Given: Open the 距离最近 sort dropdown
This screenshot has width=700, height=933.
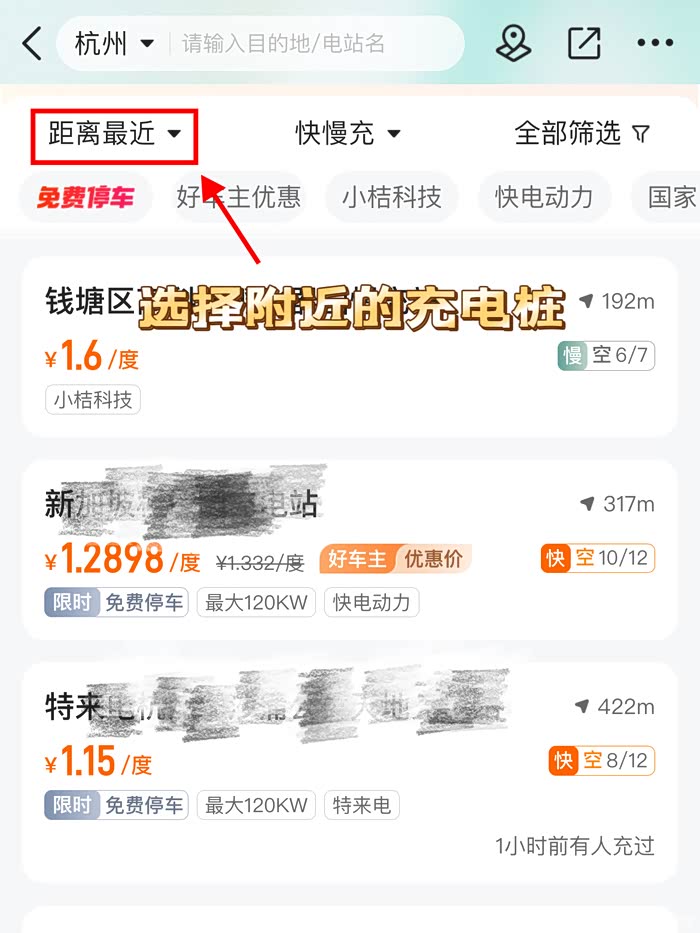Looking at the screenshot, I should 114,133.
